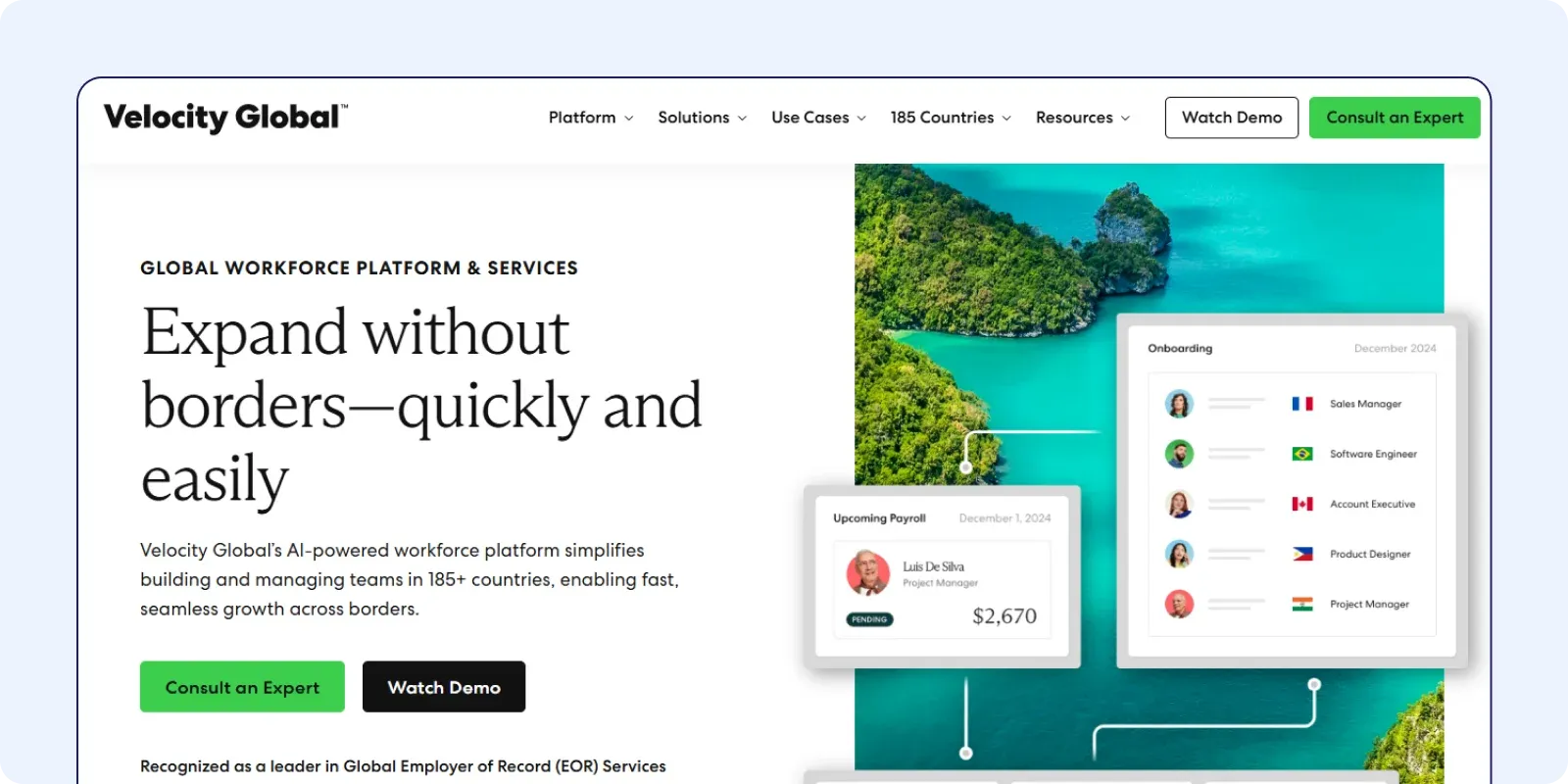Click black Watch Demo hero button

(444, 687)
